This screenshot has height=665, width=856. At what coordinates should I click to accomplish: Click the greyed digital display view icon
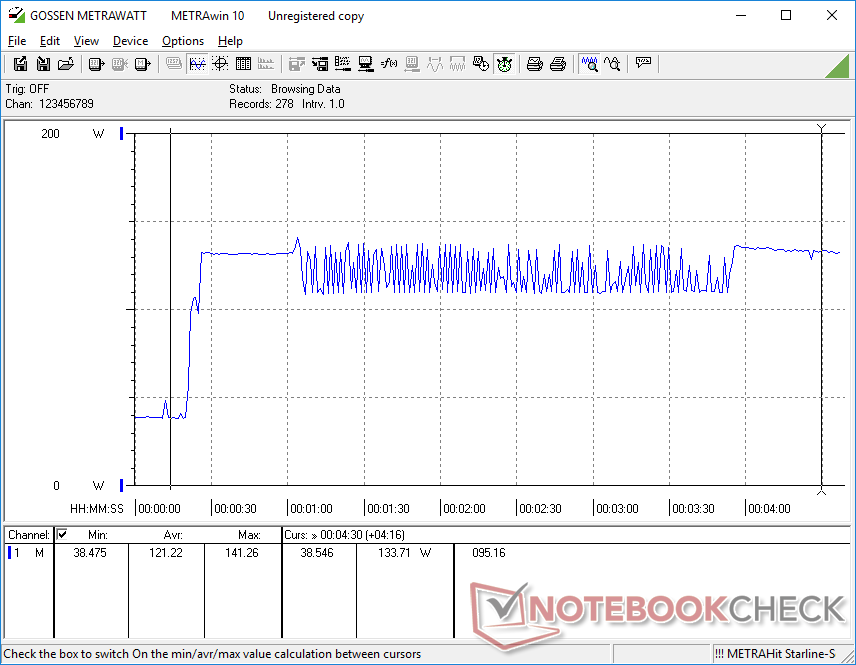pos(174,64)
